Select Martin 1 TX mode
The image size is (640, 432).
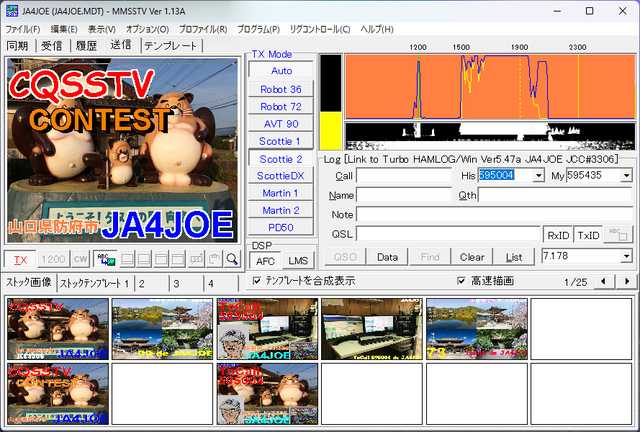pos(281,193)
